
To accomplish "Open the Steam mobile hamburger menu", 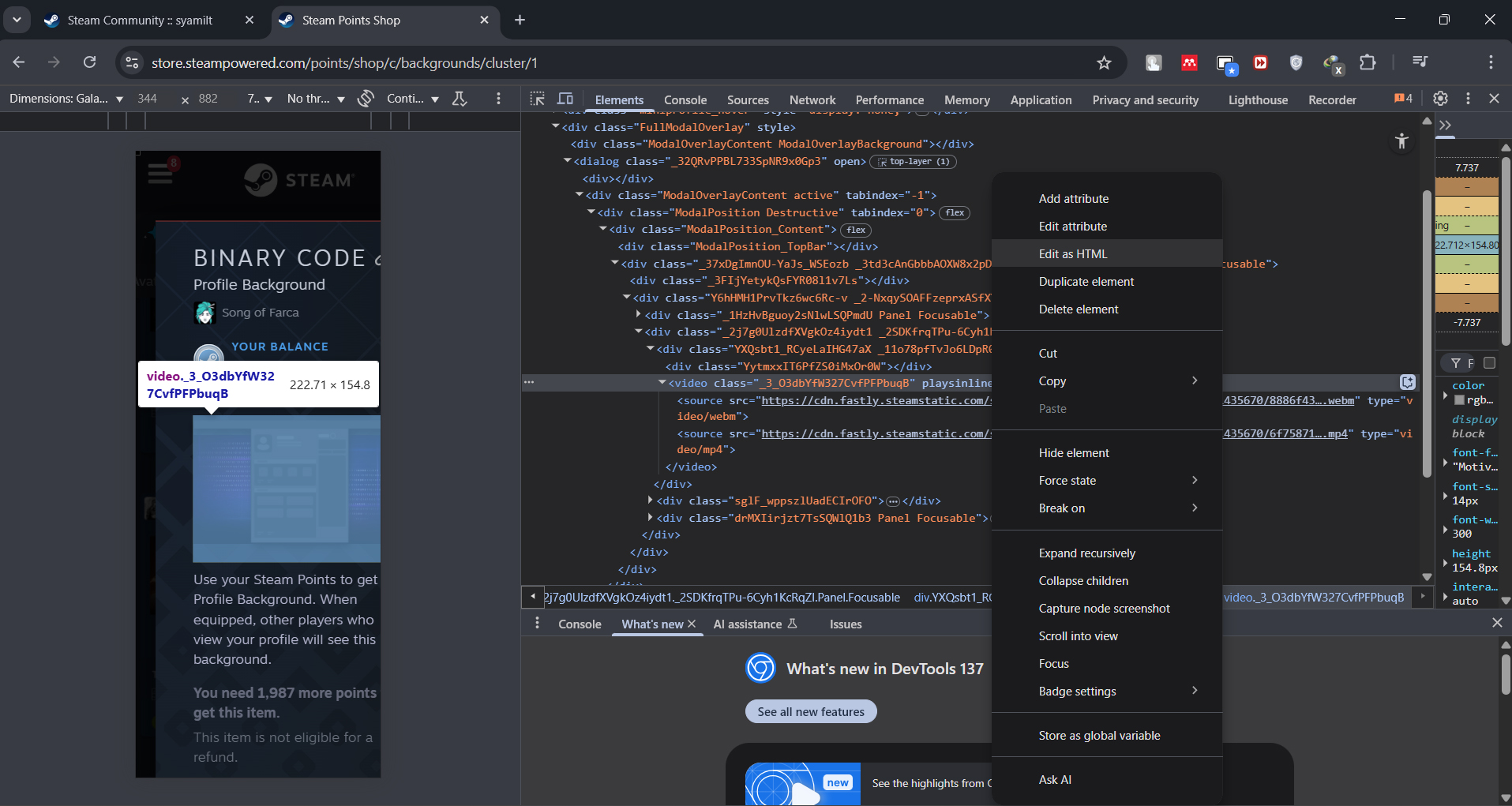I will [160, 173].
